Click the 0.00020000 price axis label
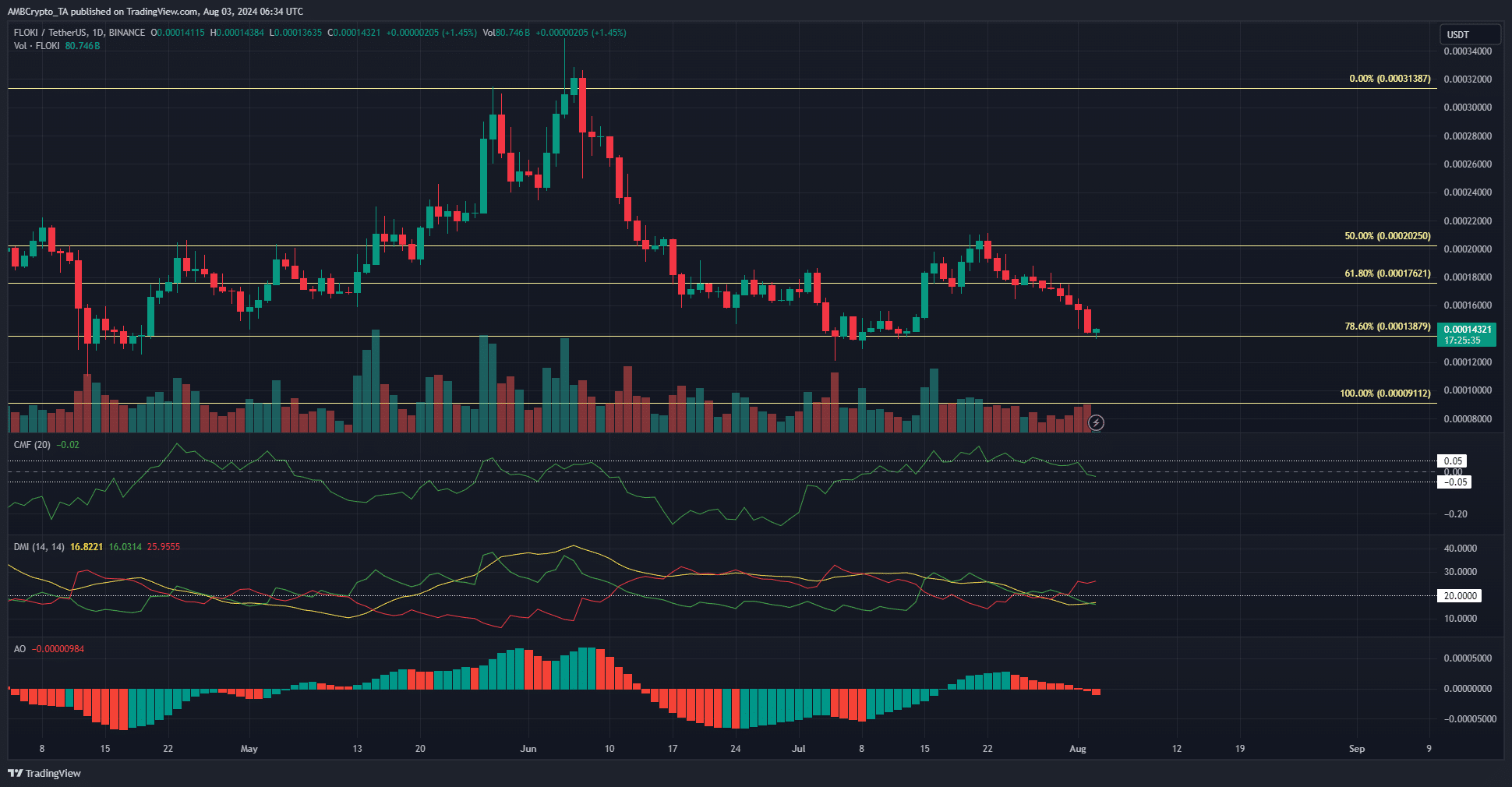Image resolution: width=1512 pixels, height=787 pixels. (1468, 249)
